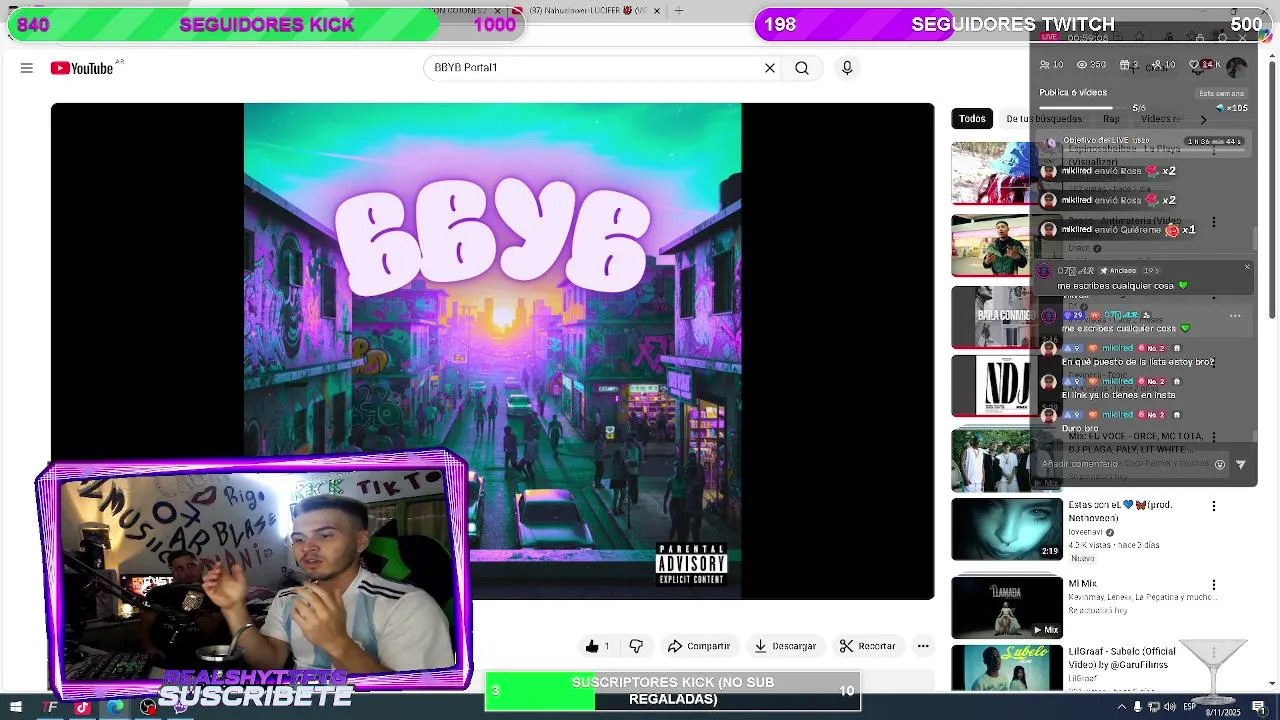Close the Nahuellover-LUCIFER browser tab
Image resolution: width=1280 pixels, height=720 pixels.
coord(657,11)
